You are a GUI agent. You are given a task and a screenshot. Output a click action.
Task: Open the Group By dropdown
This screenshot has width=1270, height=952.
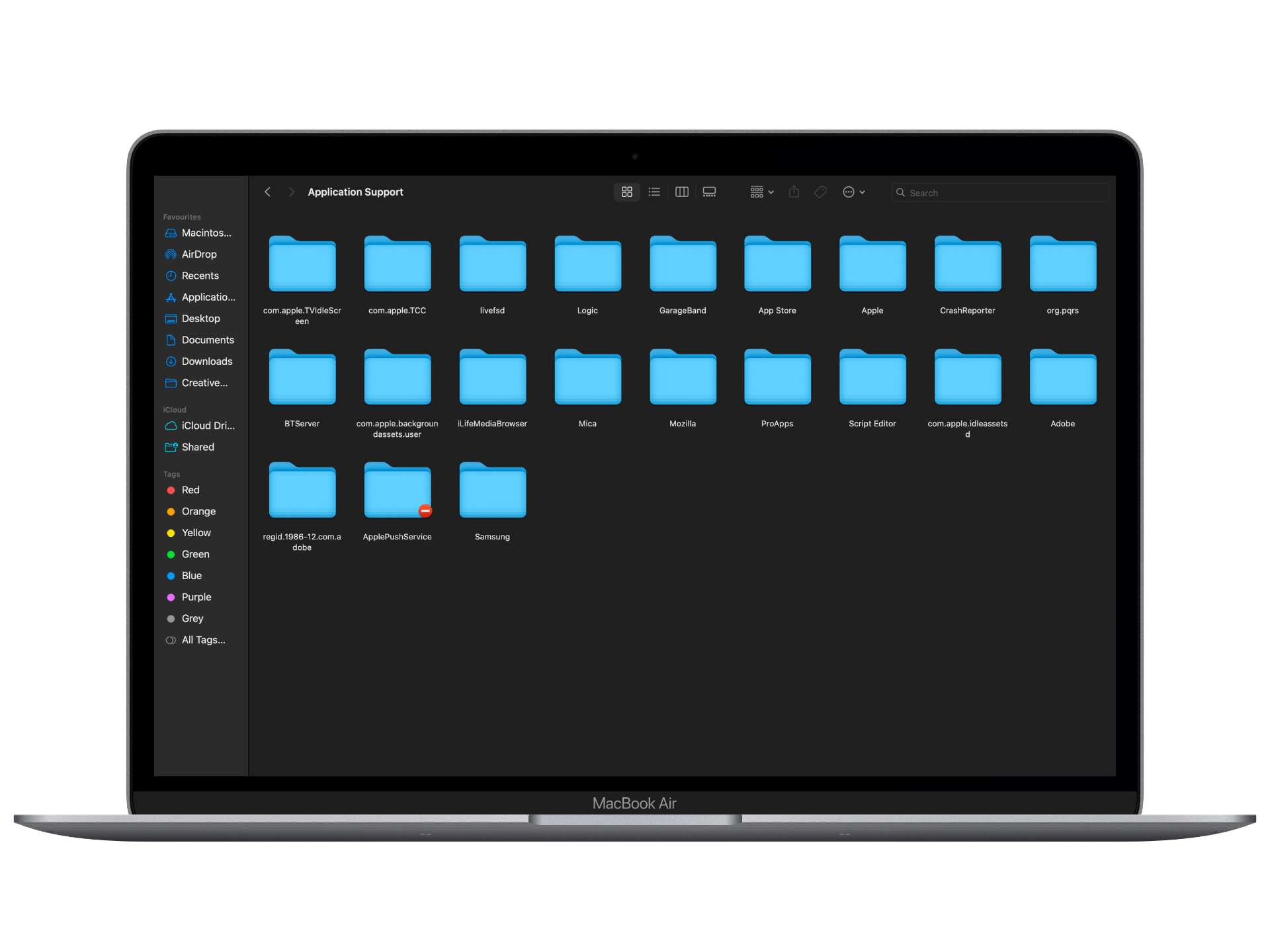762,192
